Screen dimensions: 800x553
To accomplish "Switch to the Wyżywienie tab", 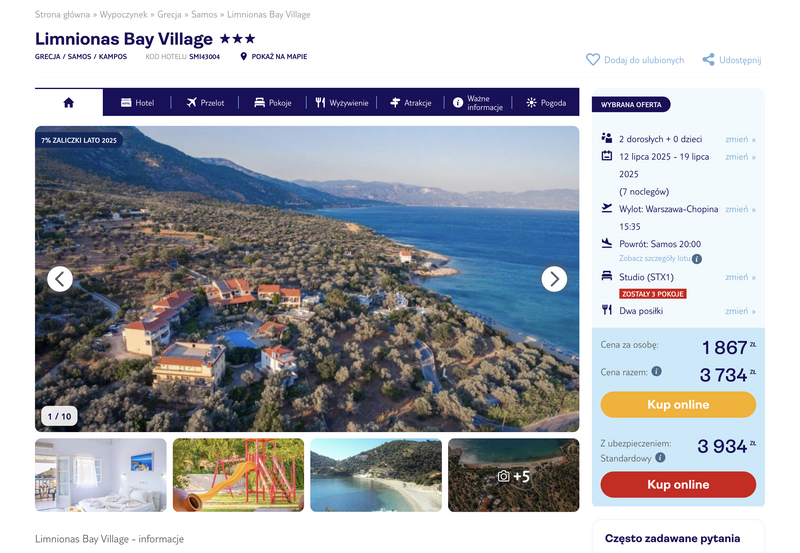I will pyautogui.click(x=342, y=103).
